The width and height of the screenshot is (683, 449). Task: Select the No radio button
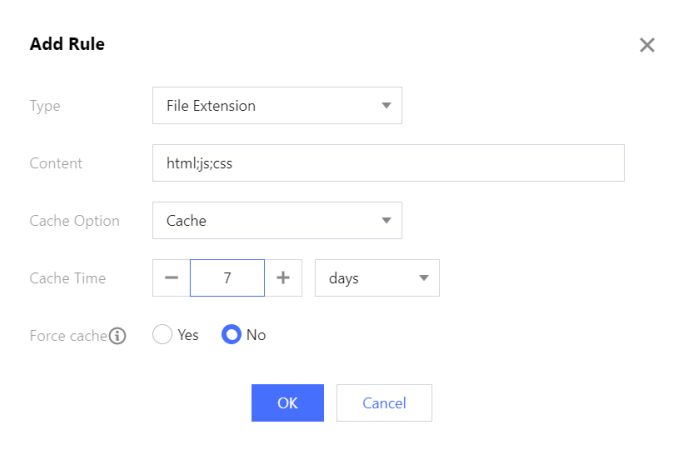click(232, 335)
